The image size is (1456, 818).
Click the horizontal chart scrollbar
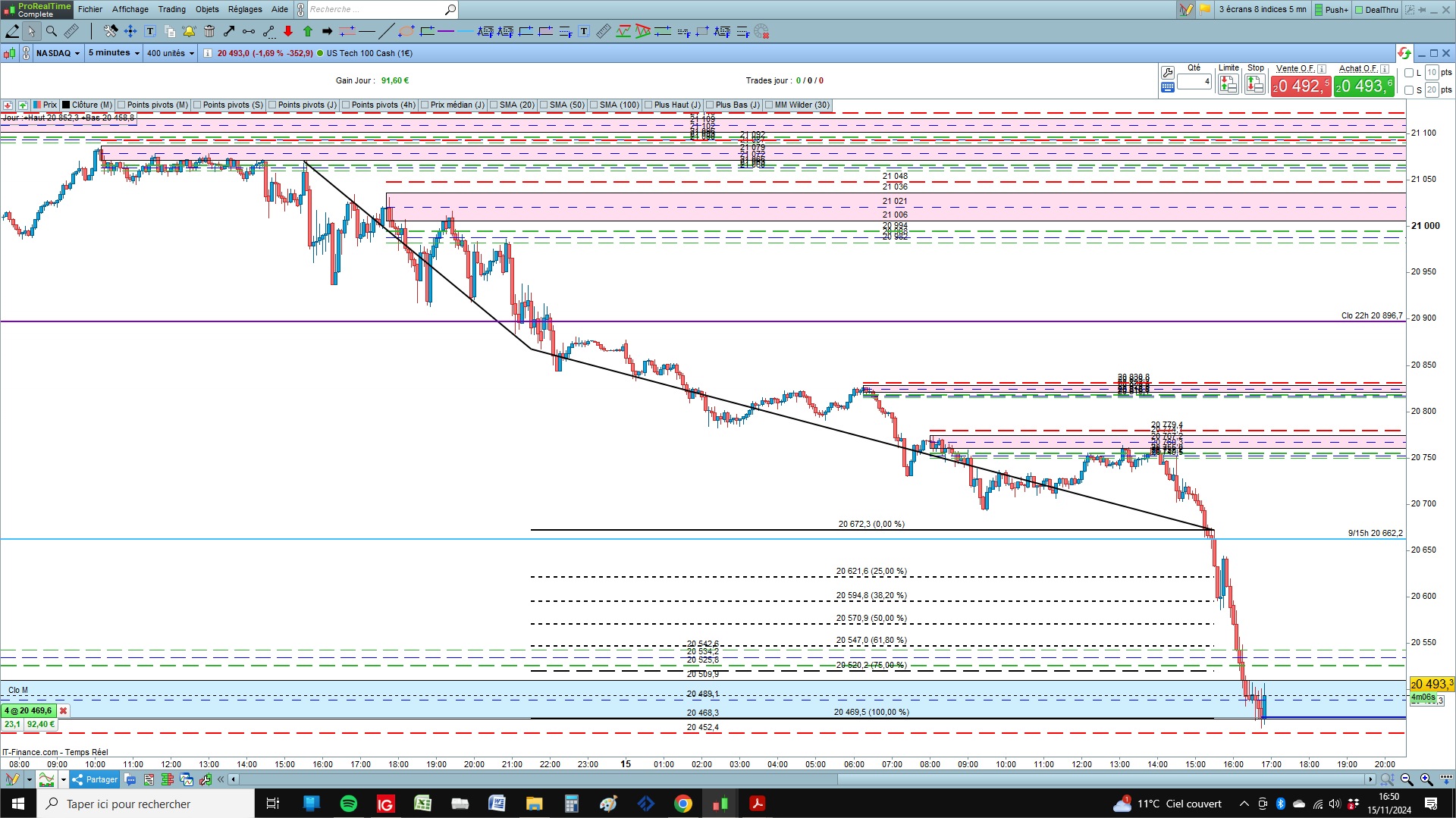pyautogui.click(x=804, y=779)
